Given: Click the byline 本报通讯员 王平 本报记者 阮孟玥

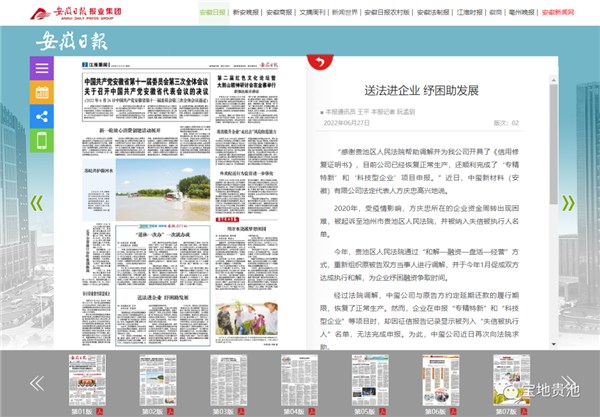Looking at the screenshot, I should coord(370,112).
